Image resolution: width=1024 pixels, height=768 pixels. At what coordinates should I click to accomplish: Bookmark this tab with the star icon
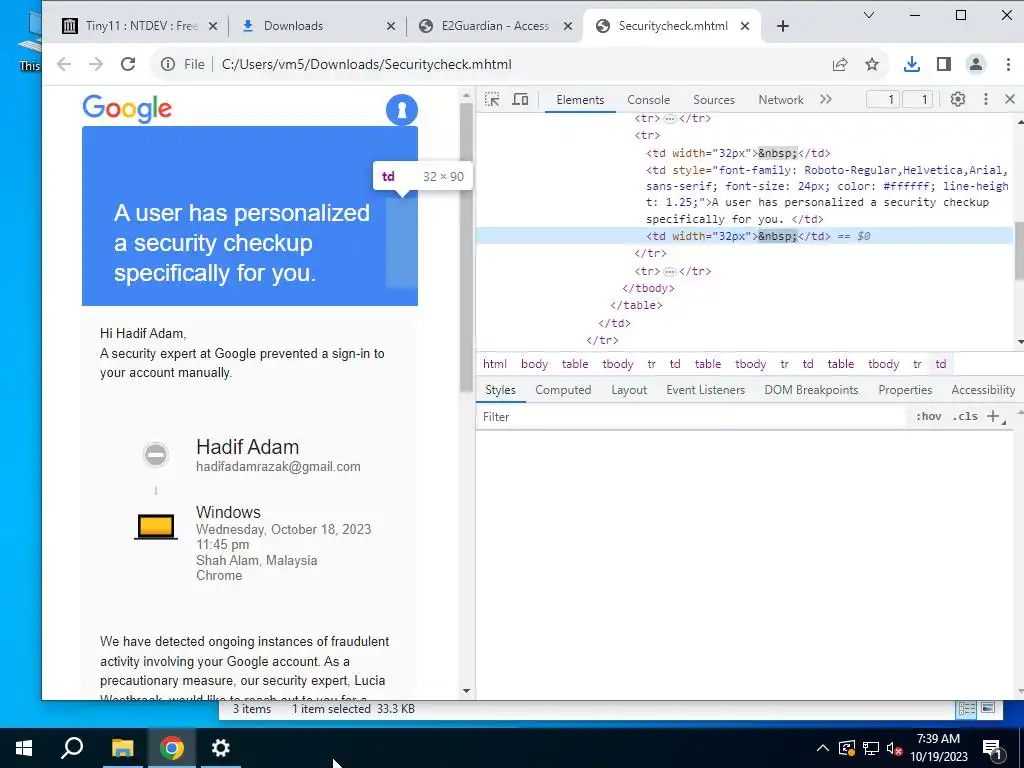tap(872, 64)
